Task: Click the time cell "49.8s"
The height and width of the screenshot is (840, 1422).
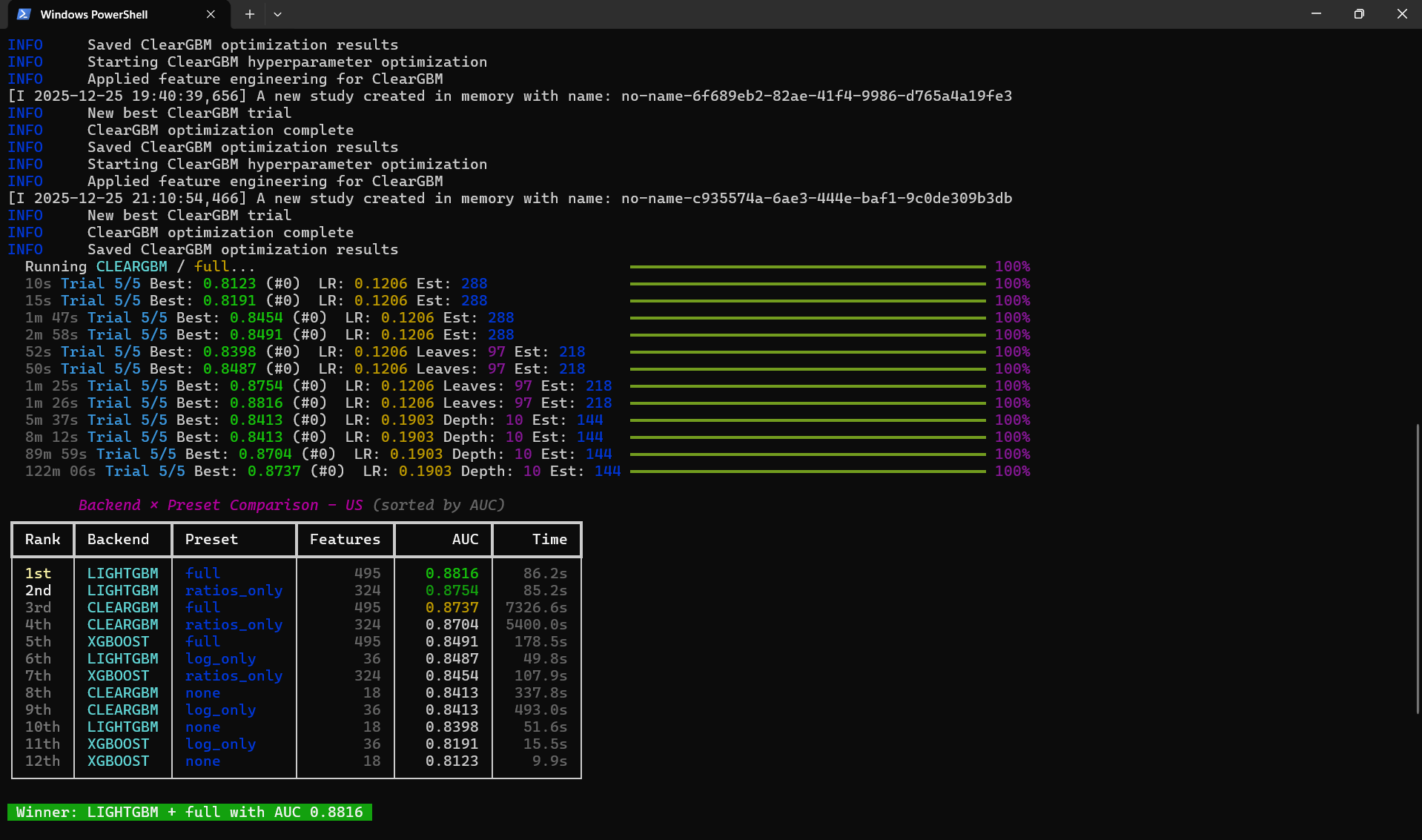Action: [545, 659]
